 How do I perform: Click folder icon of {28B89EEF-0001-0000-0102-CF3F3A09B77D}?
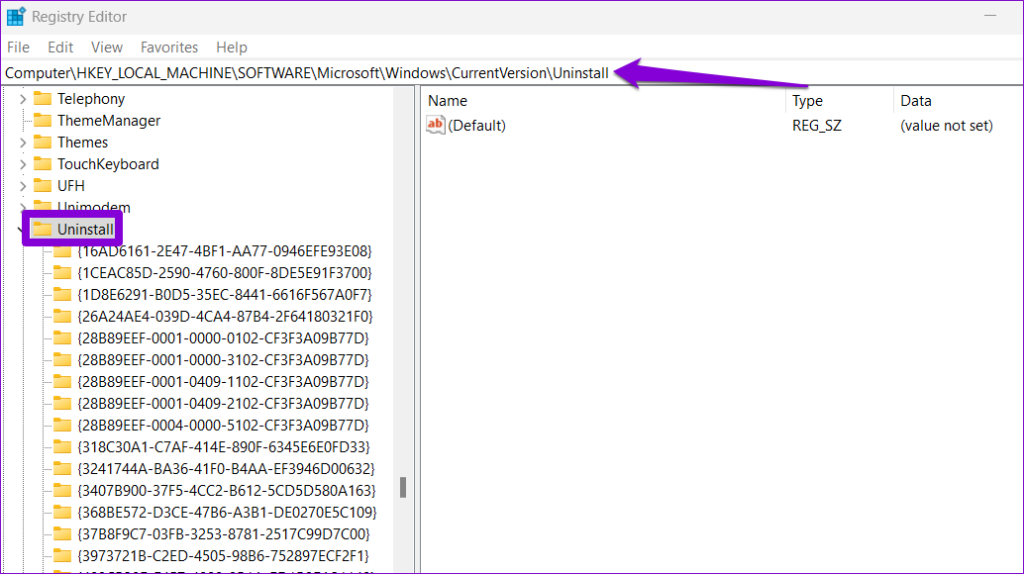coord(62,338)
